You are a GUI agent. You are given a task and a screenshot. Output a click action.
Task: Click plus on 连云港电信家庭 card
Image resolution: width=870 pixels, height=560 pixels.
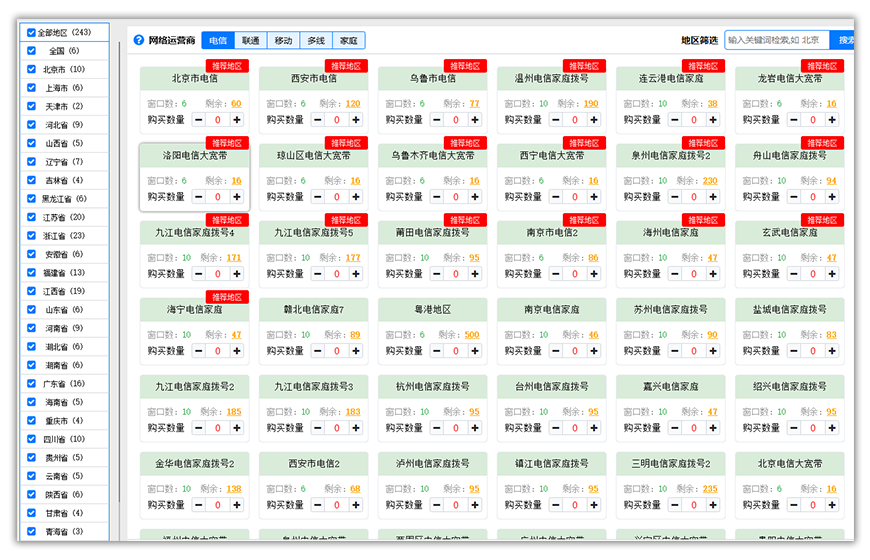click(x=713, y=119)
